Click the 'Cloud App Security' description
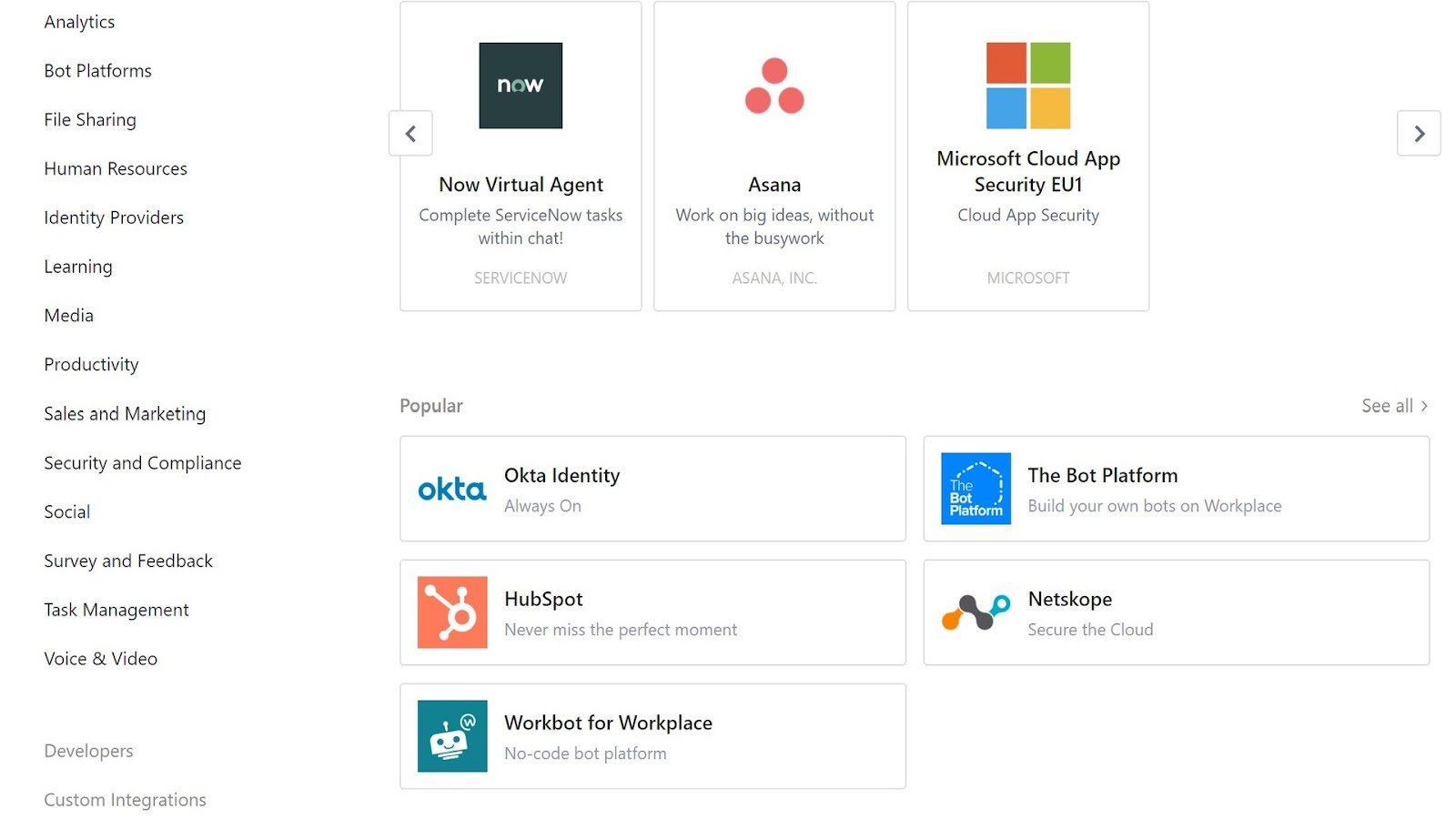The image size is (1456, 819). (x=1028, y=216)
